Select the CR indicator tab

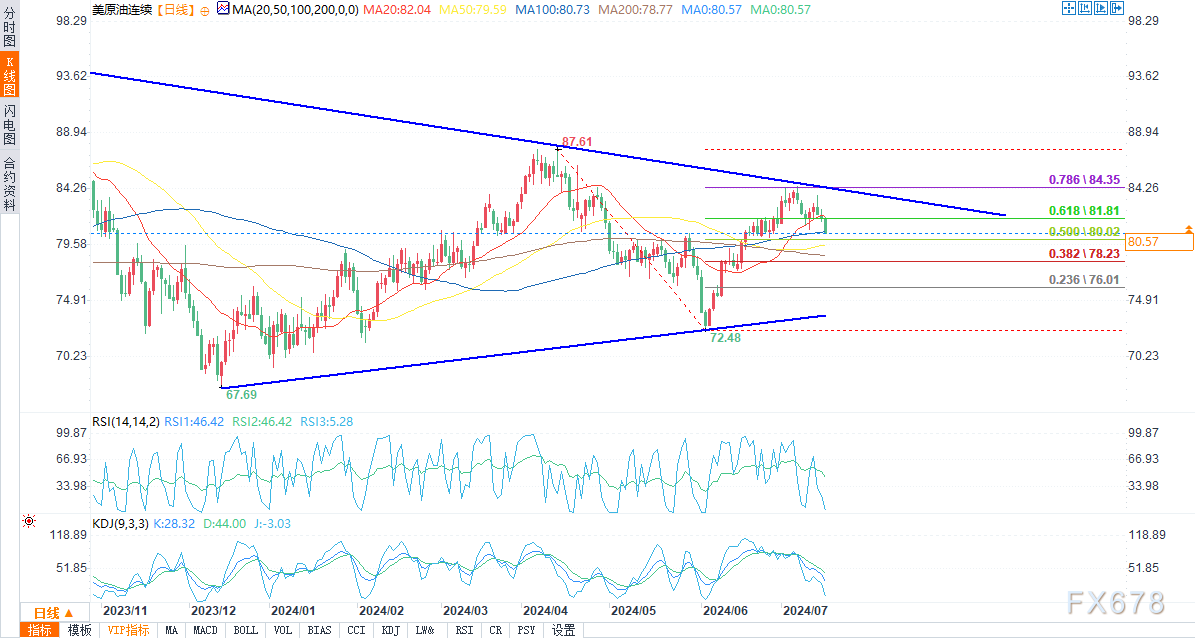tap(495, 630)
